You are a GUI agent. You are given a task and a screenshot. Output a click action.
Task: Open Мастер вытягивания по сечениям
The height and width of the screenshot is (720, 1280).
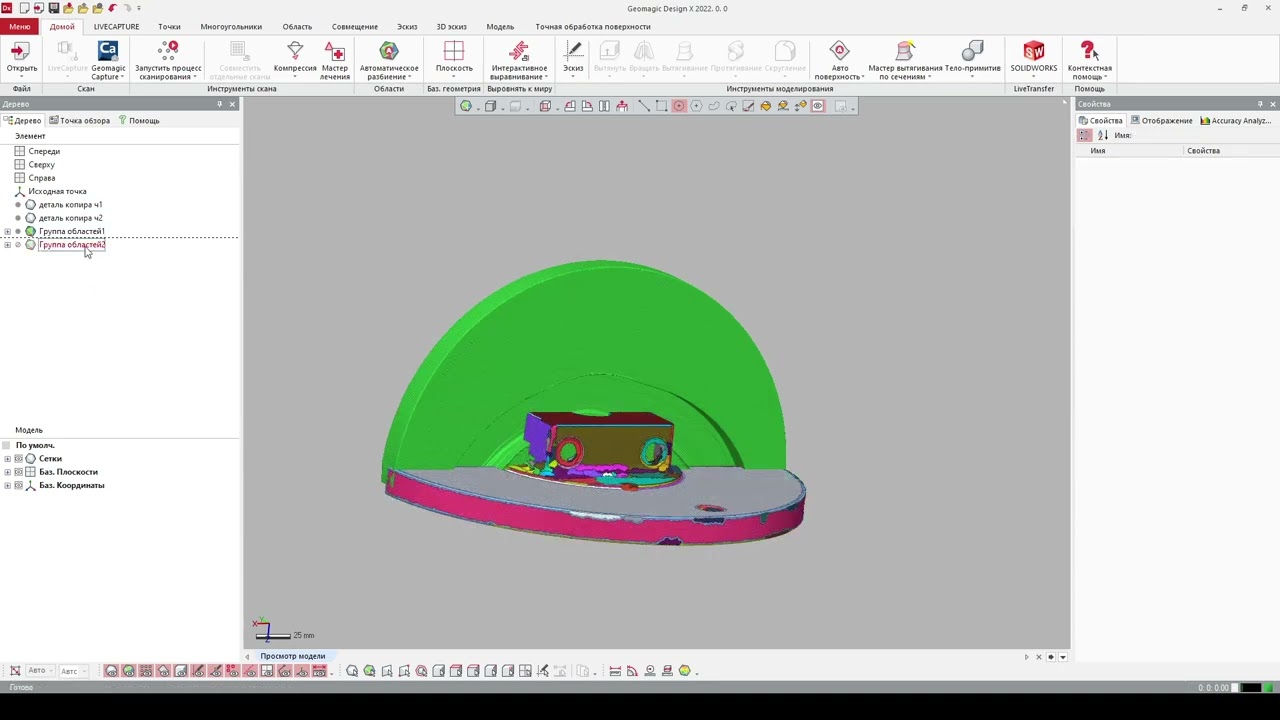pos(905,59)
